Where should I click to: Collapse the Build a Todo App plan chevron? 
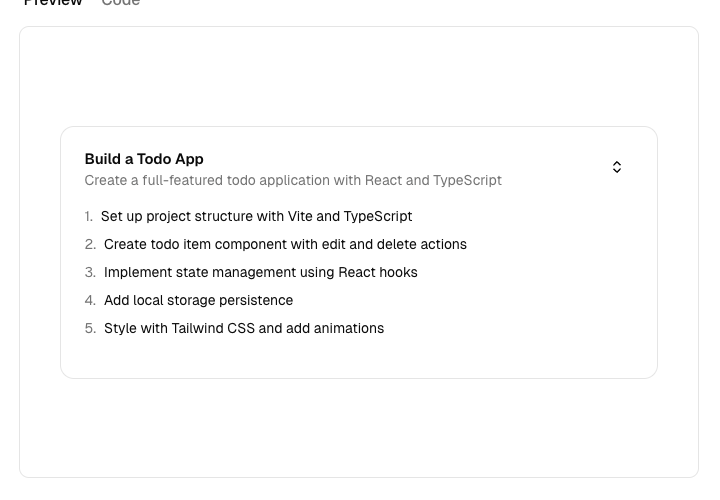point(617,167)
